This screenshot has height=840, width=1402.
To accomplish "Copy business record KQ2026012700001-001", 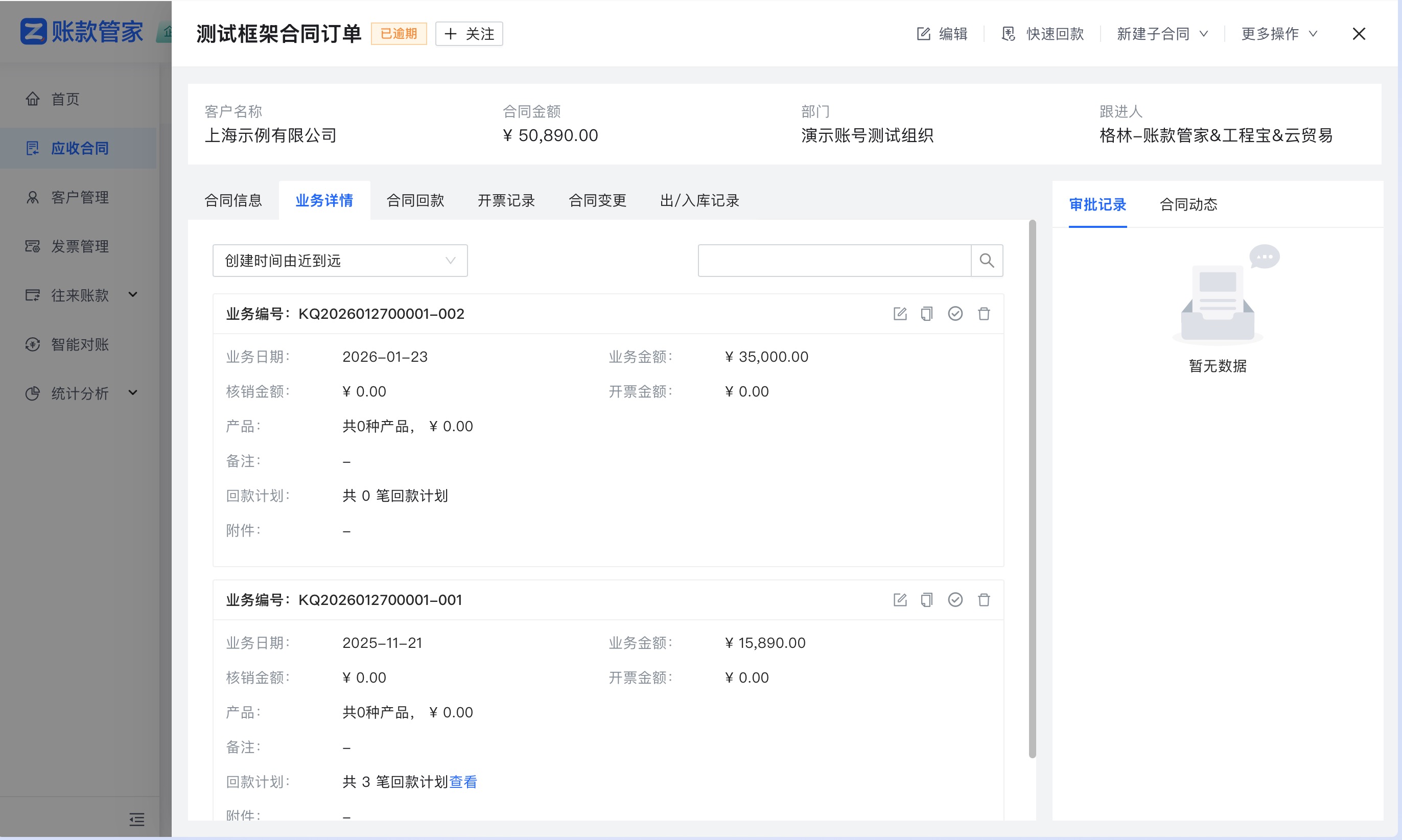I will point(926,600).
